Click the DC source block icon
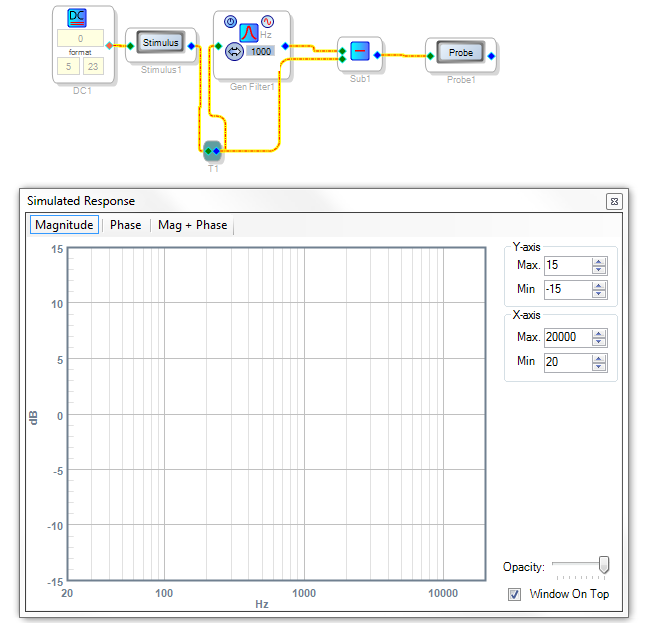The width and height of the screenshot is (653, 623). point(77,18)
